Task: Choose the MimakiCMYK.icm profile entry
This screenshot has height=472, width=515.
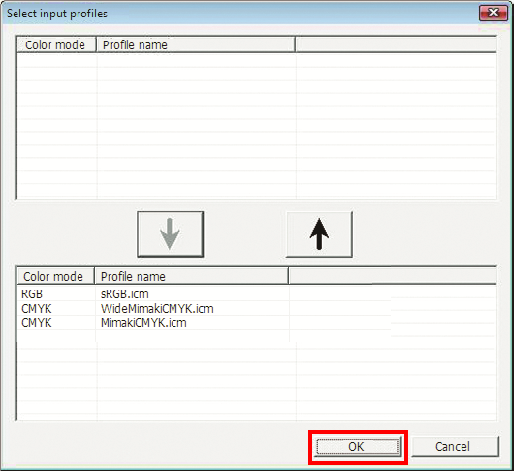Action: (x=144, y=323)
